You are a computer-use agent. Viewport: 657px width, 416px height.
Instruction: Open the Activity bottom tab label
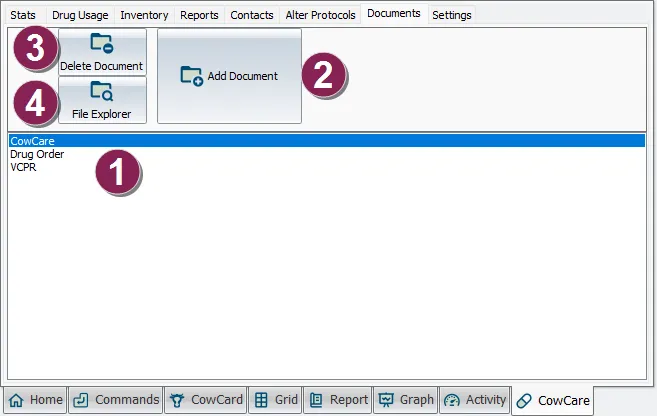coord(486,400)
